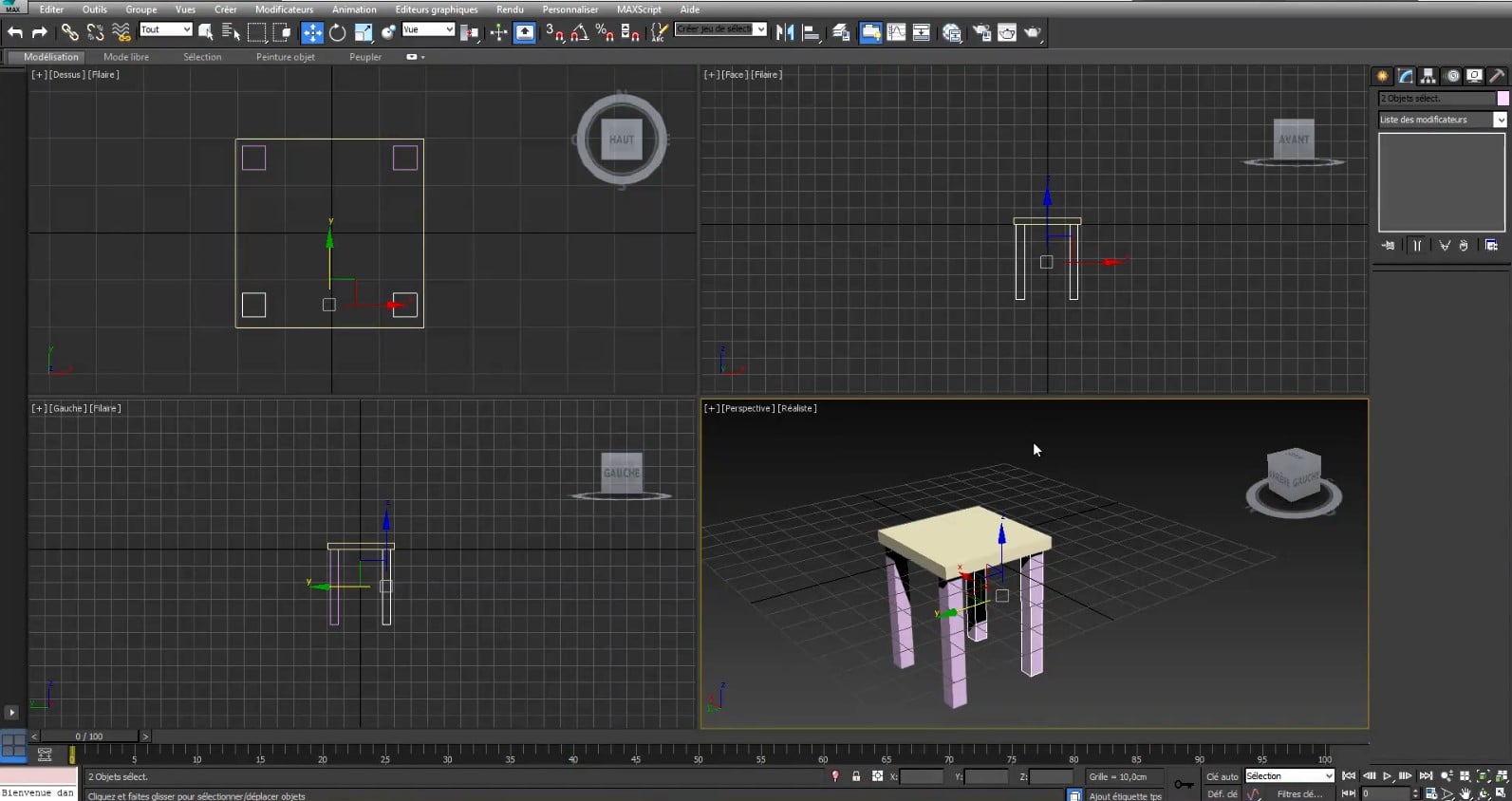Toggle the Angle Snap
Viewport: 1512px width, 801px height.
[x=580, y=32]
